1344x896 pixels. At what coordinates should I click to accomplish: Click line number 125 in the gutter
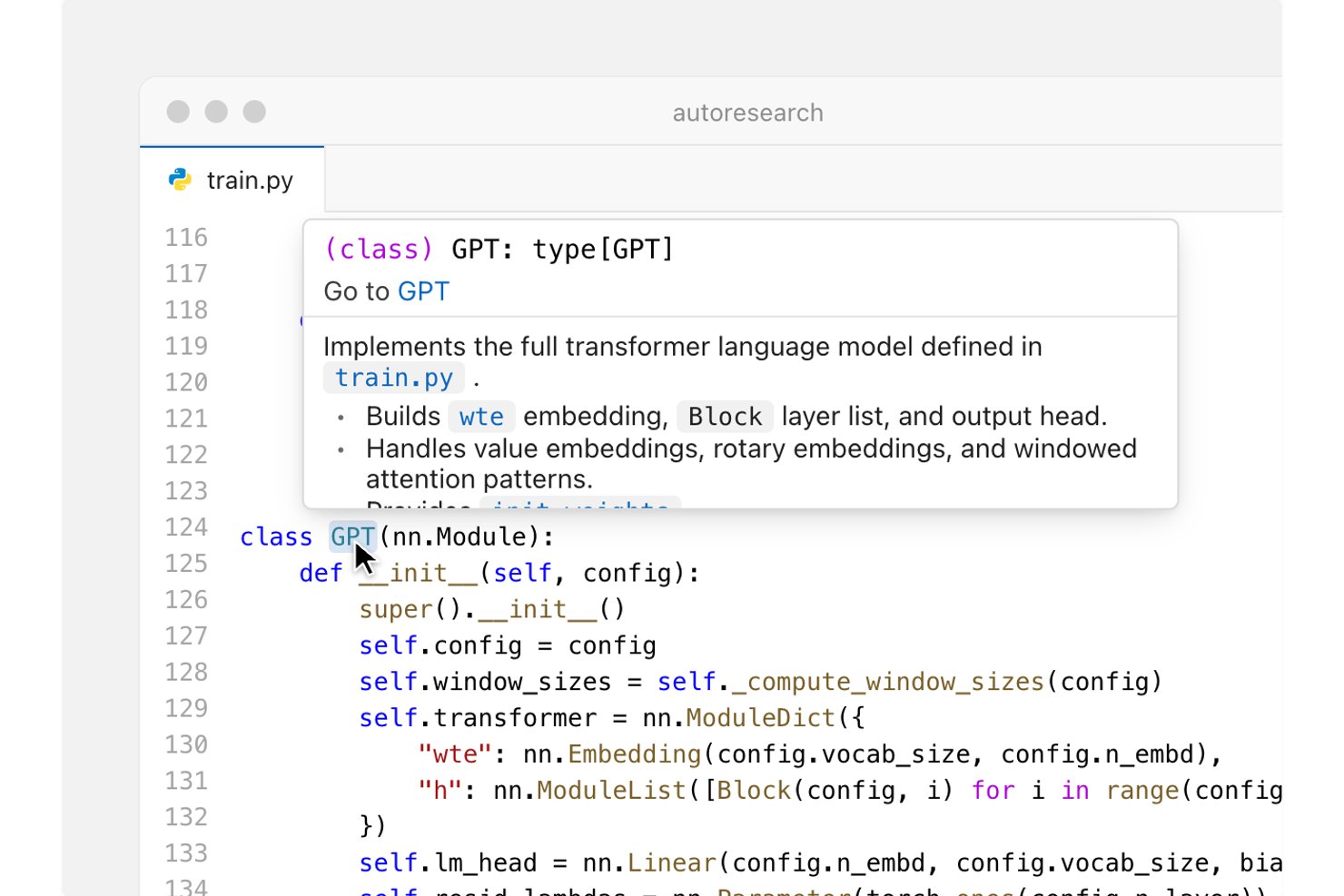[186, 564]
